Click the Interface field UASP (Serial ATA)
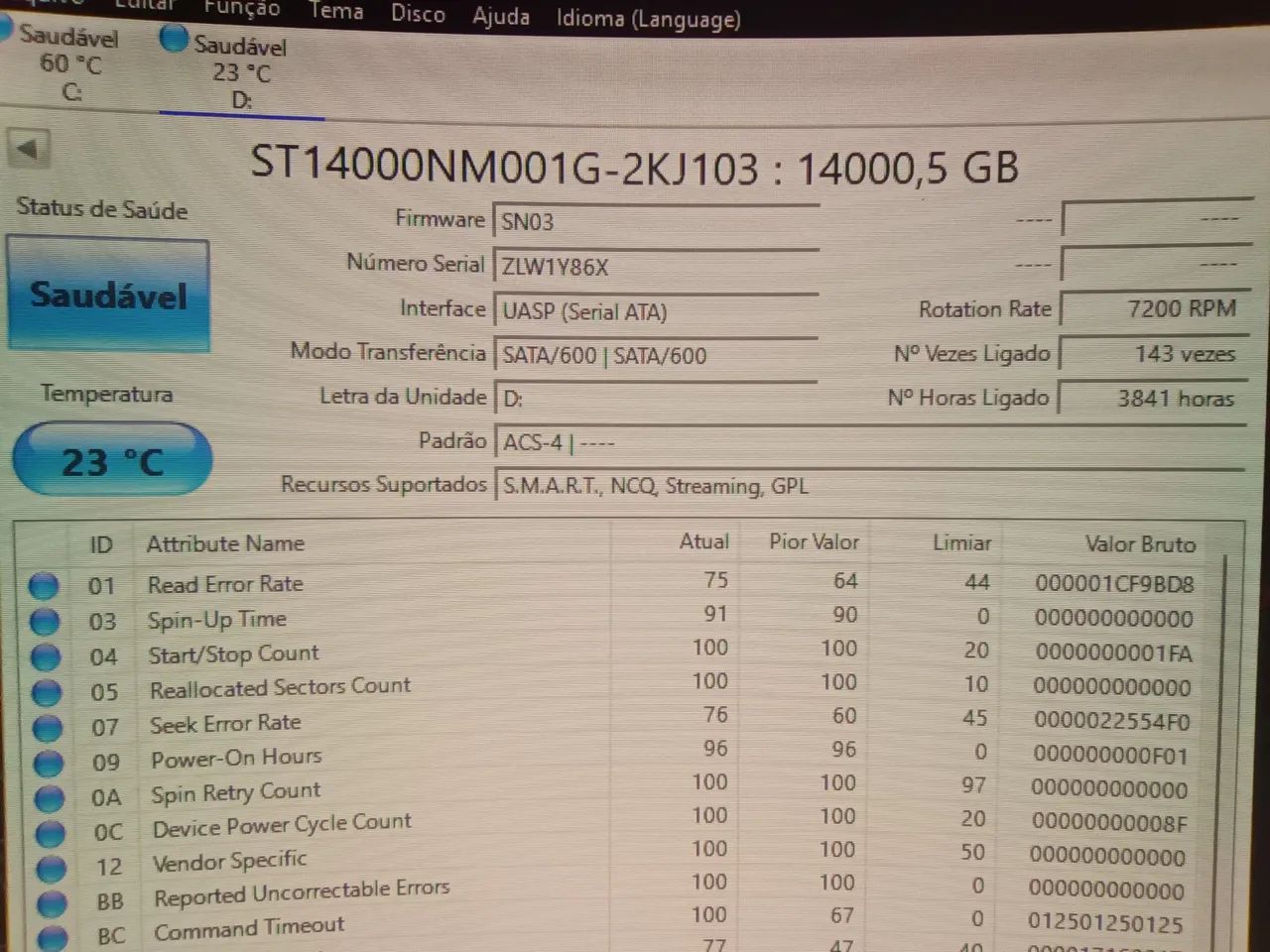The height and width of the screenshot is (952, 1270). point(656,311)
